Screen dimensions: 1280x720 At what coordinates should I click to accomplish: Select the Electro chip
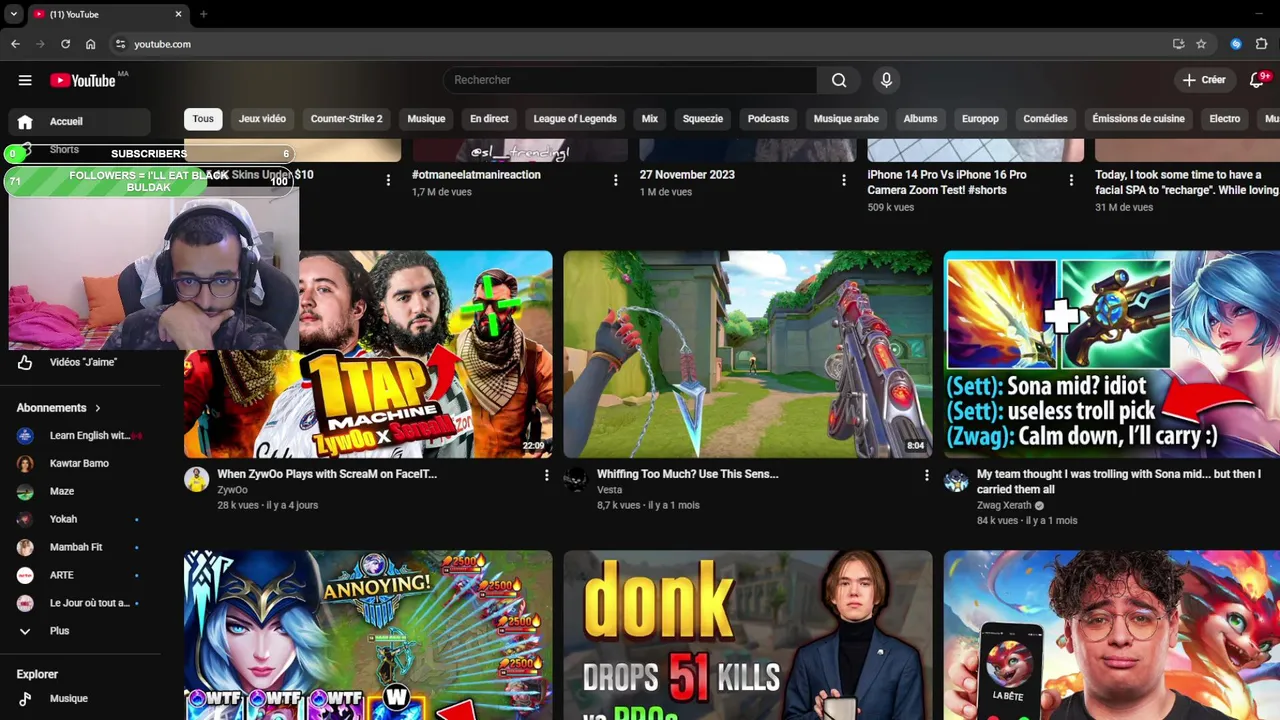tap(1224, 119)
